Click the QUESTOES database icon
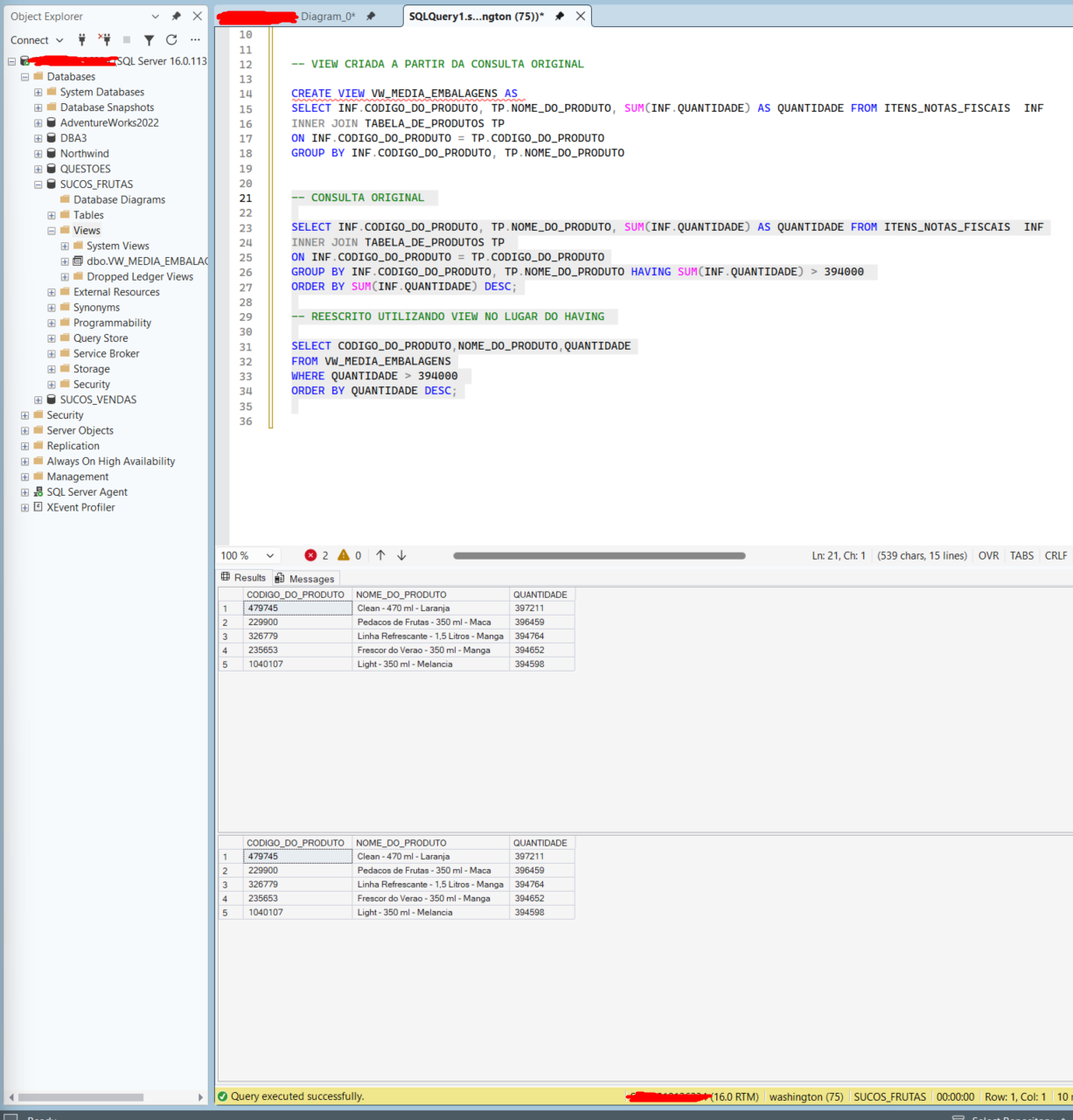Screen dimensions: 1073x1120 point(52,169)
